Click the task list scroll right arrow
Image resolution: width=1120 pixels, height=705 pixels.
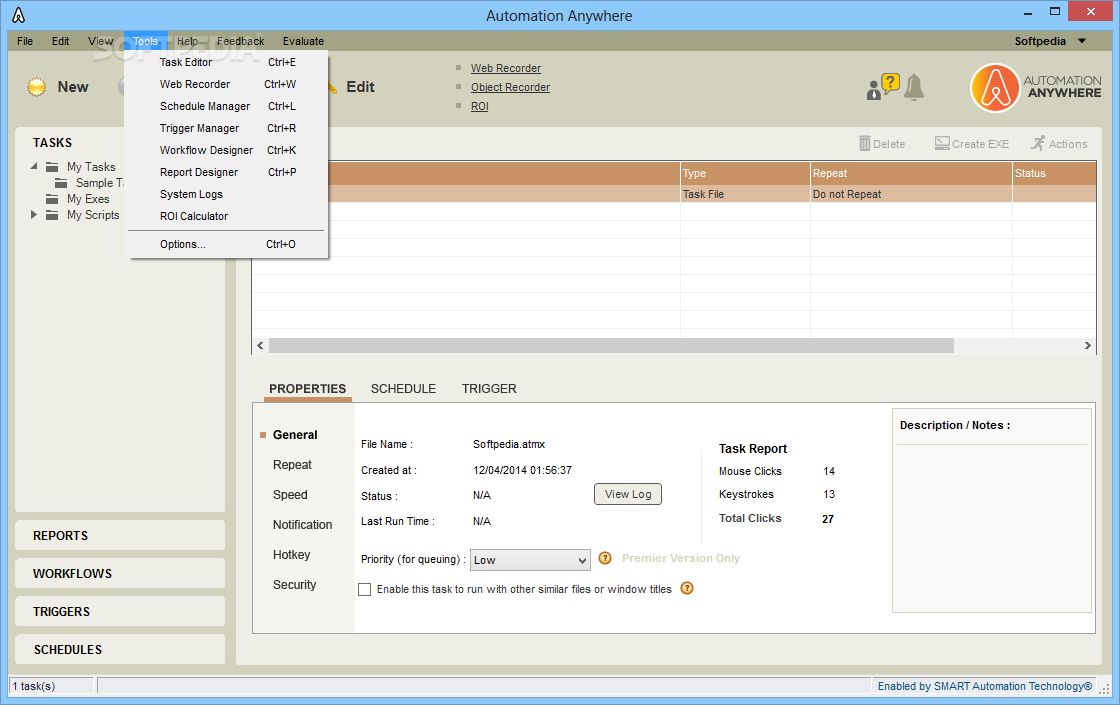coord(1087,346)
